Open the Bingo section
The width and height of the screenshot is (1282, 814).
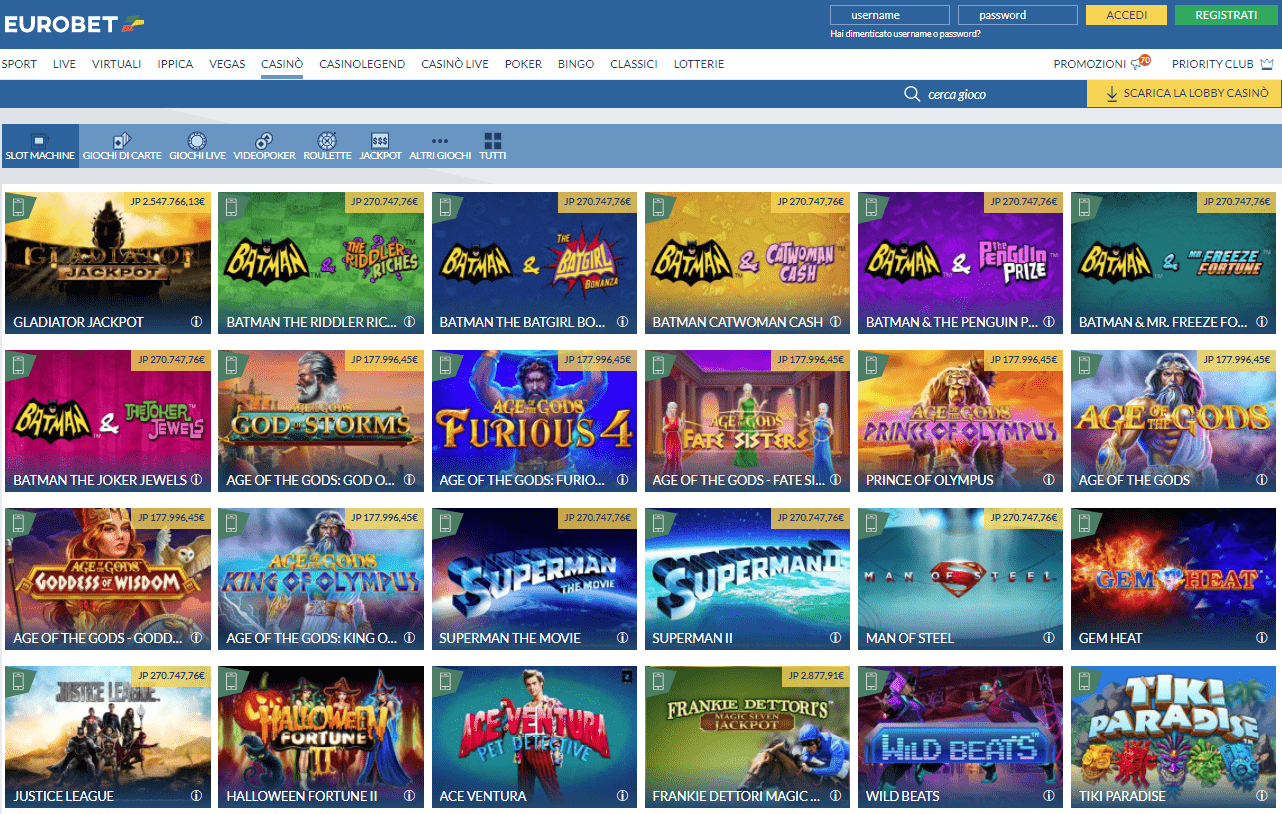tap(576, 64)
